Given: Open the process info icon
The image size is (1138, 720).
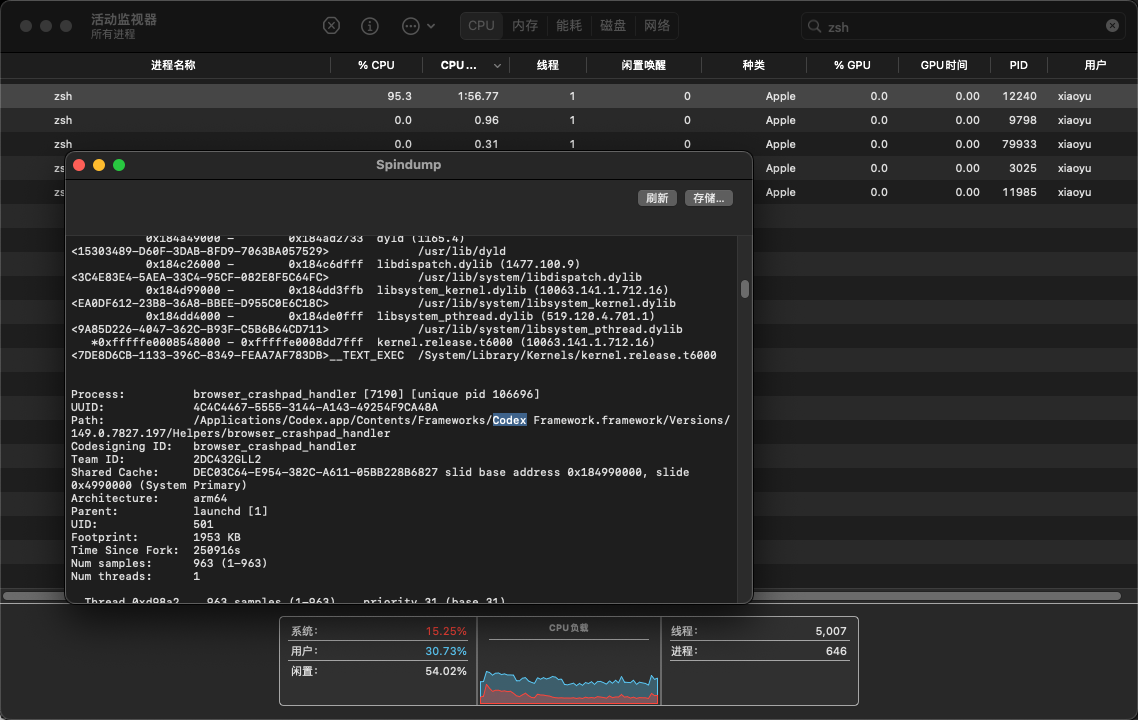Looking at the screenshot, I should [369, 26].
